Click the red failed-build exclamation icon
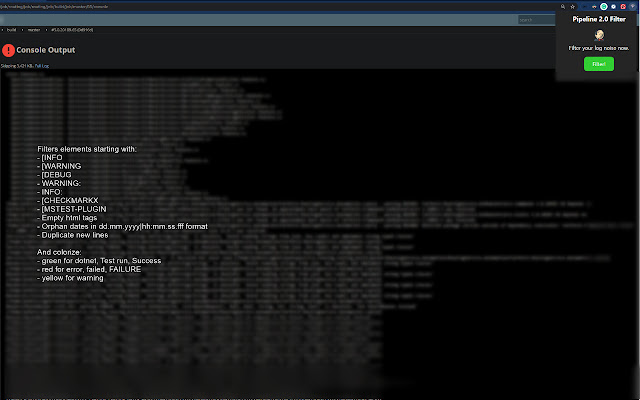640x400 pixels. pos(8,50)
